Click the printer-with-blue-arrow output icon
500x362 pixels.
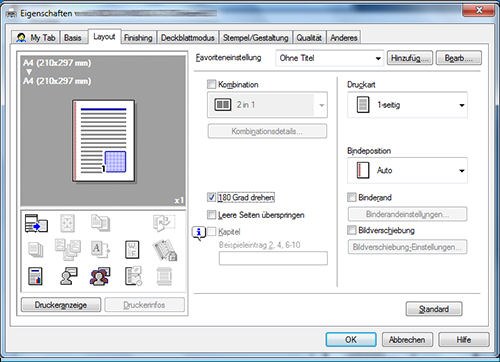(x=36, y=223)
